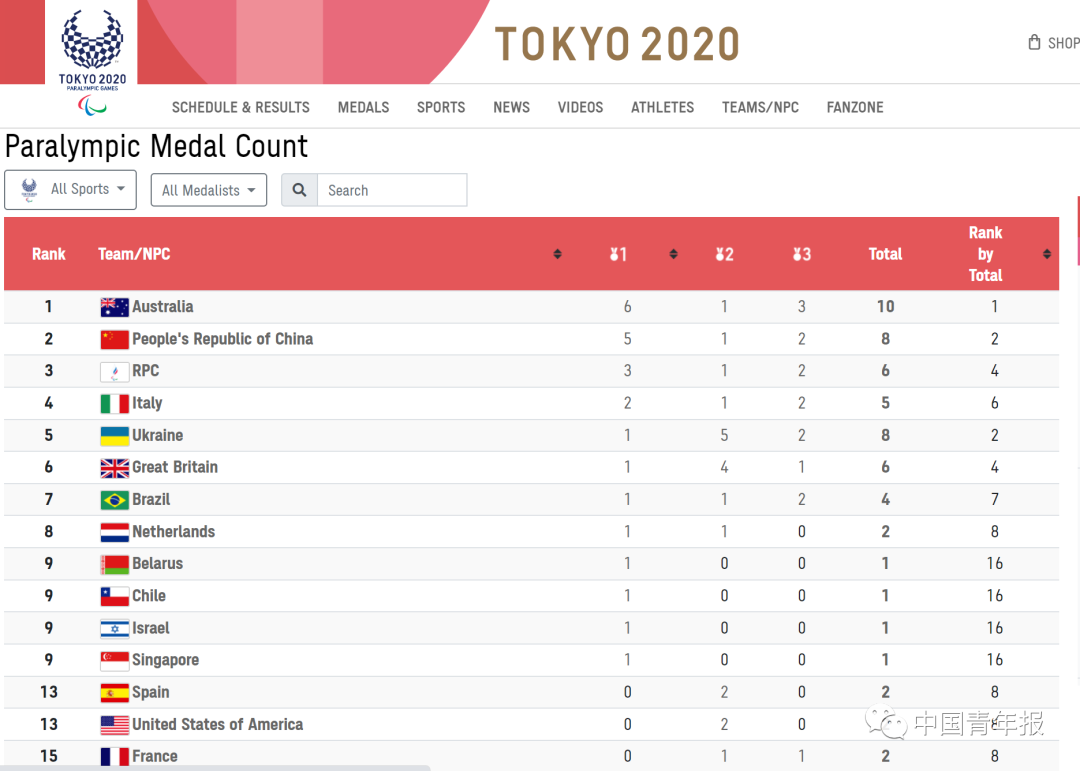Open People's Republic of China team link
The width and height of the screenshot is (1080, 771).
click(x=222, y=339)
